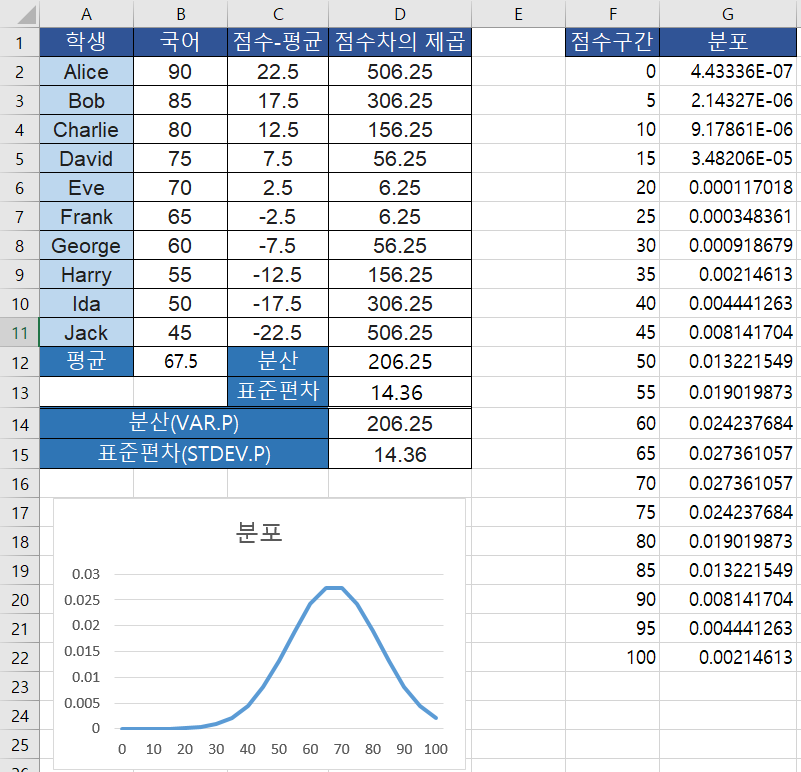Click the 0.000918679 cell

point(728,245)
